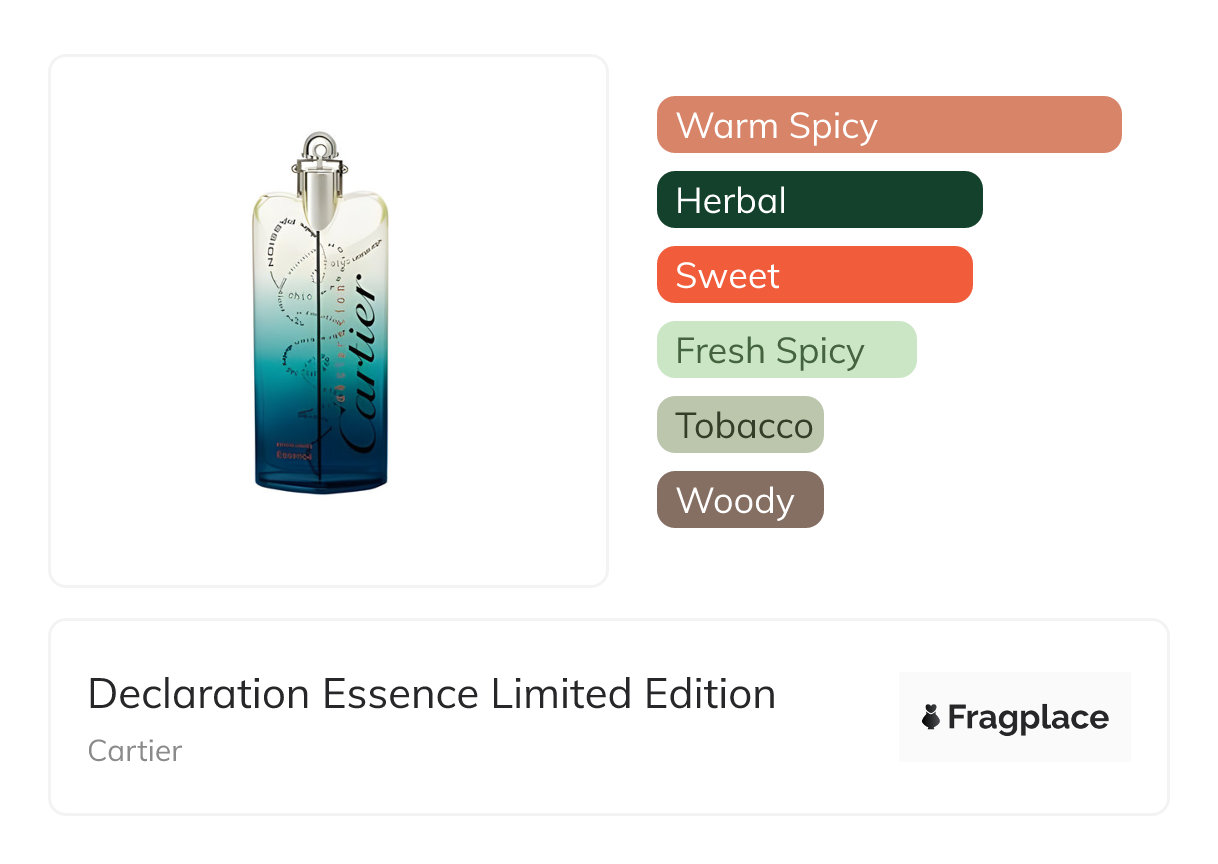Pick the light green Fresh Spicy accord
Image resolution: width=1218 pixels, height=864 pixels.
click(786, 350)
